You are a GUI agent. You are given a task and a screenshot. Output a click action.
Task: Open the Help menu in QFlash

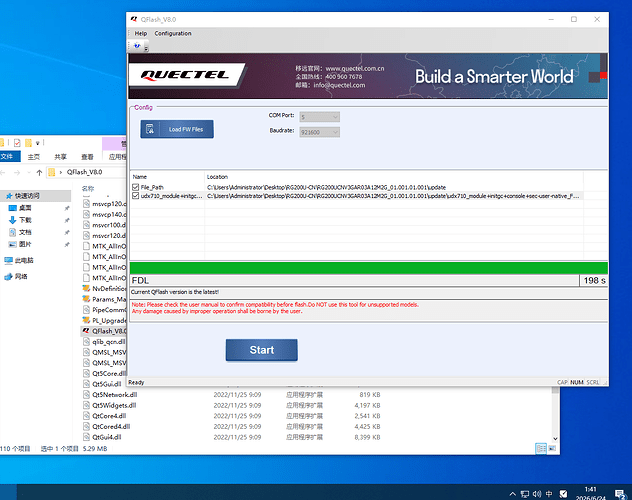tap(141, 33)
